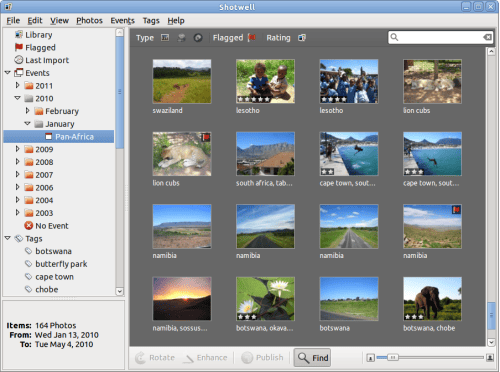Expand the 2011 events folder
500x372 pixels.
[17, 85]
